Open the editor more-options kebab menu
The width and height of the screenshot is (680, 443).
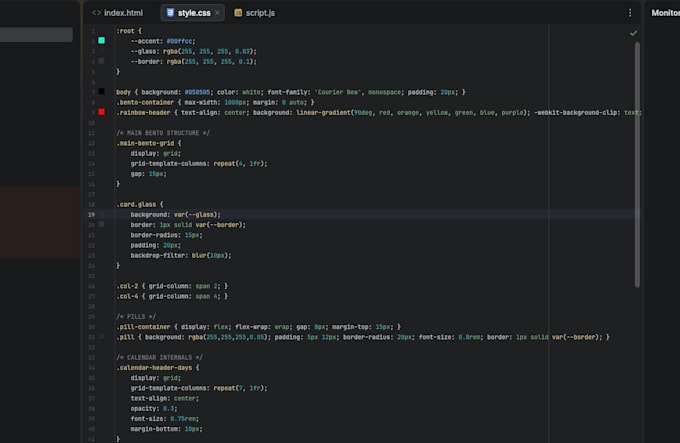(630, 13)
